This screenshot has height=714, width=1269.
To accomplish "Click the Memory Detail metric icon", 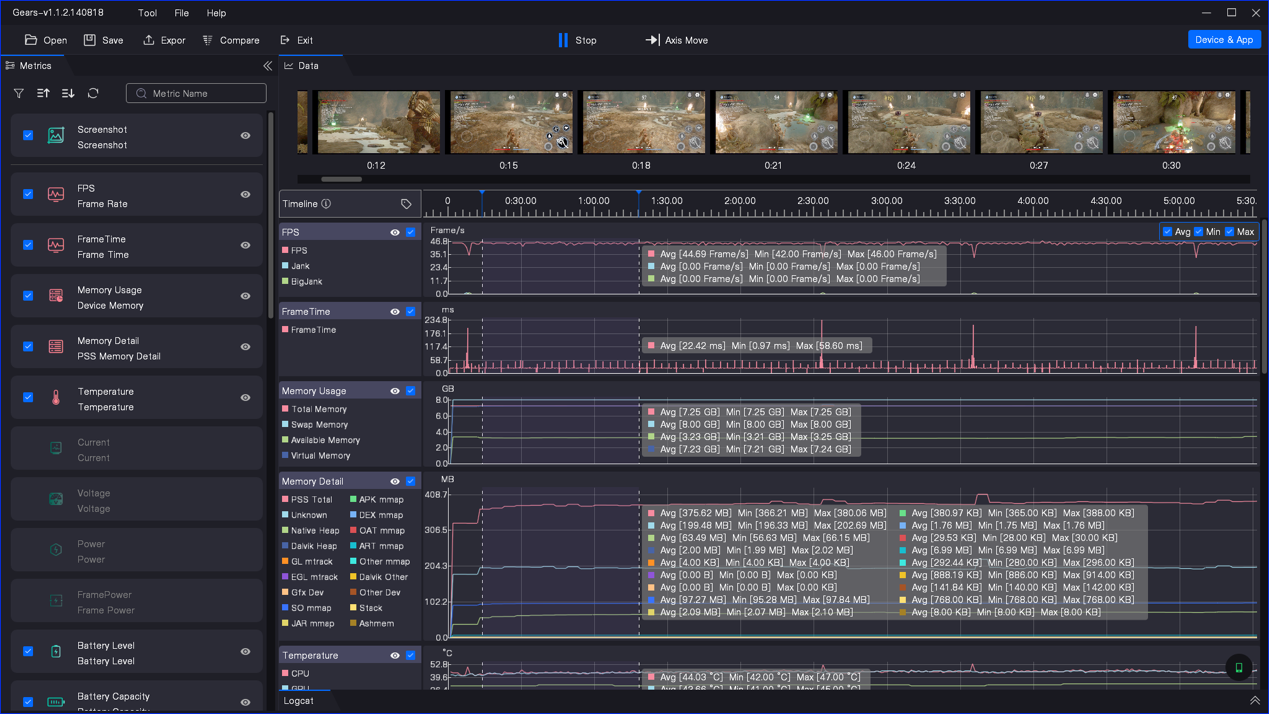I will click(x=56, y=347).
